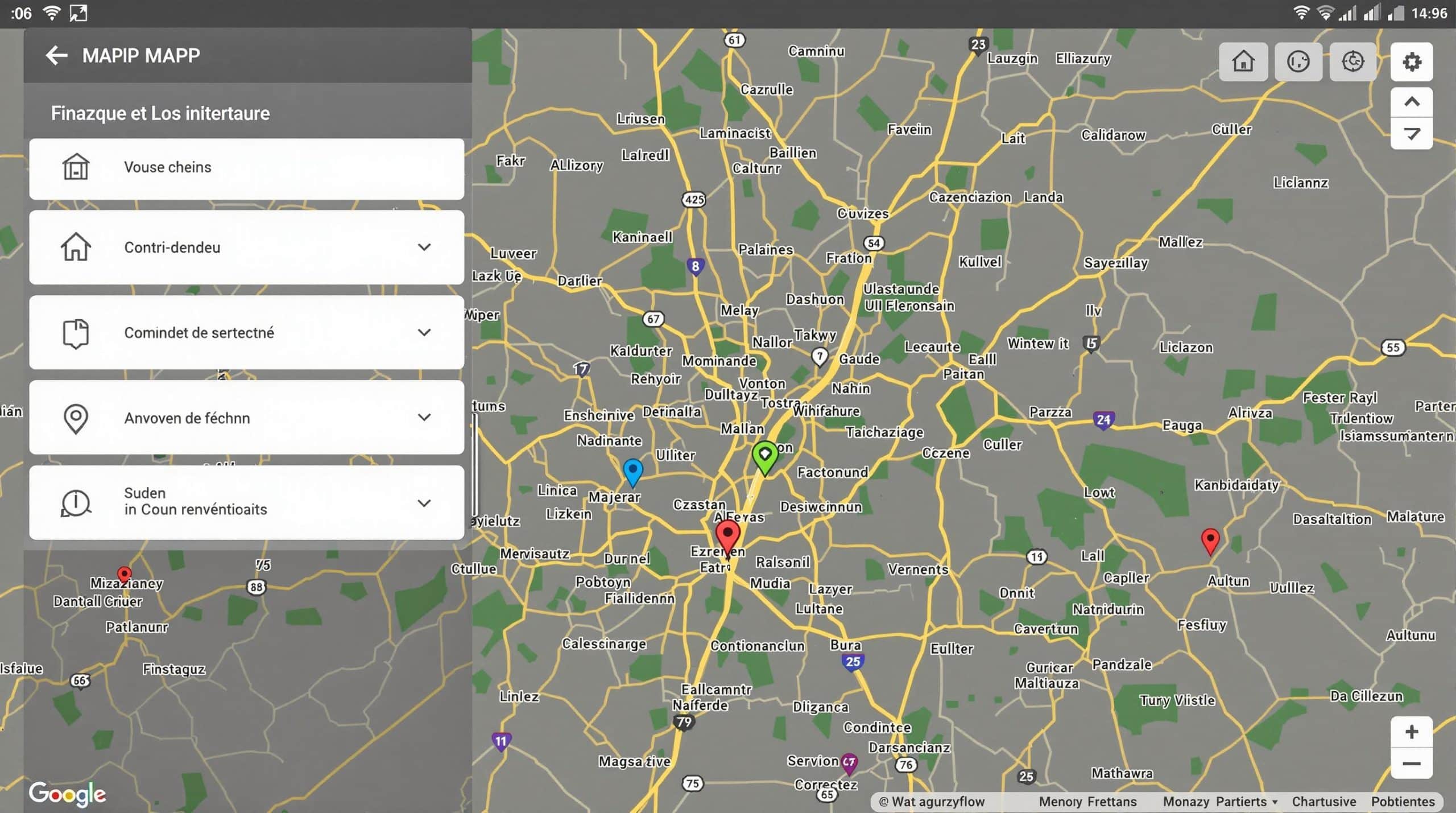Click the Magsa tive town label
Viewport: 1456px width, 813px height.
[x=634, y=761]
